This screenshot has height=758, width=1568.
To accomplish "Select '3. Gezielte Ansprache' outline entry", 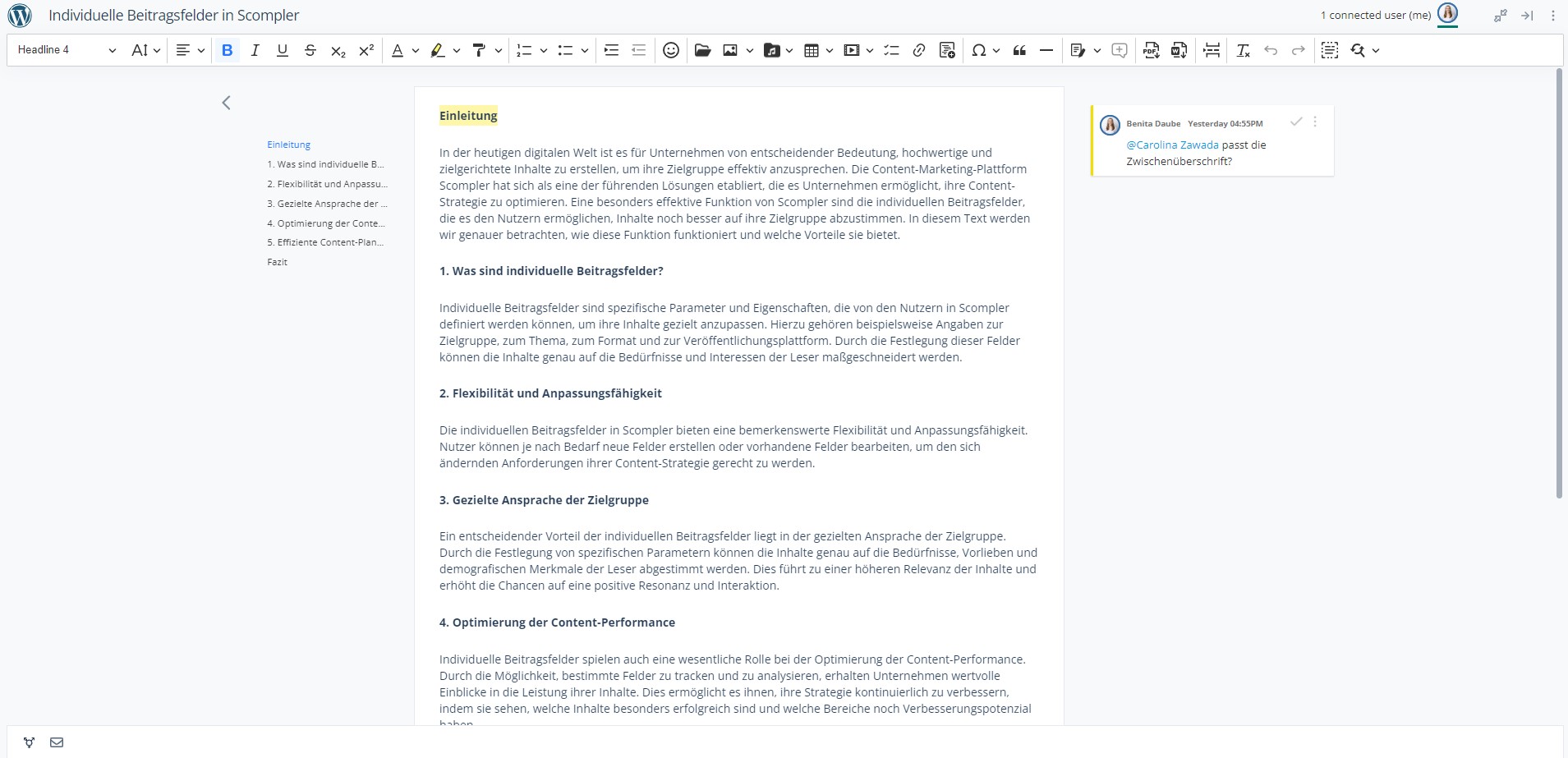I will click(x=327, y=204).
